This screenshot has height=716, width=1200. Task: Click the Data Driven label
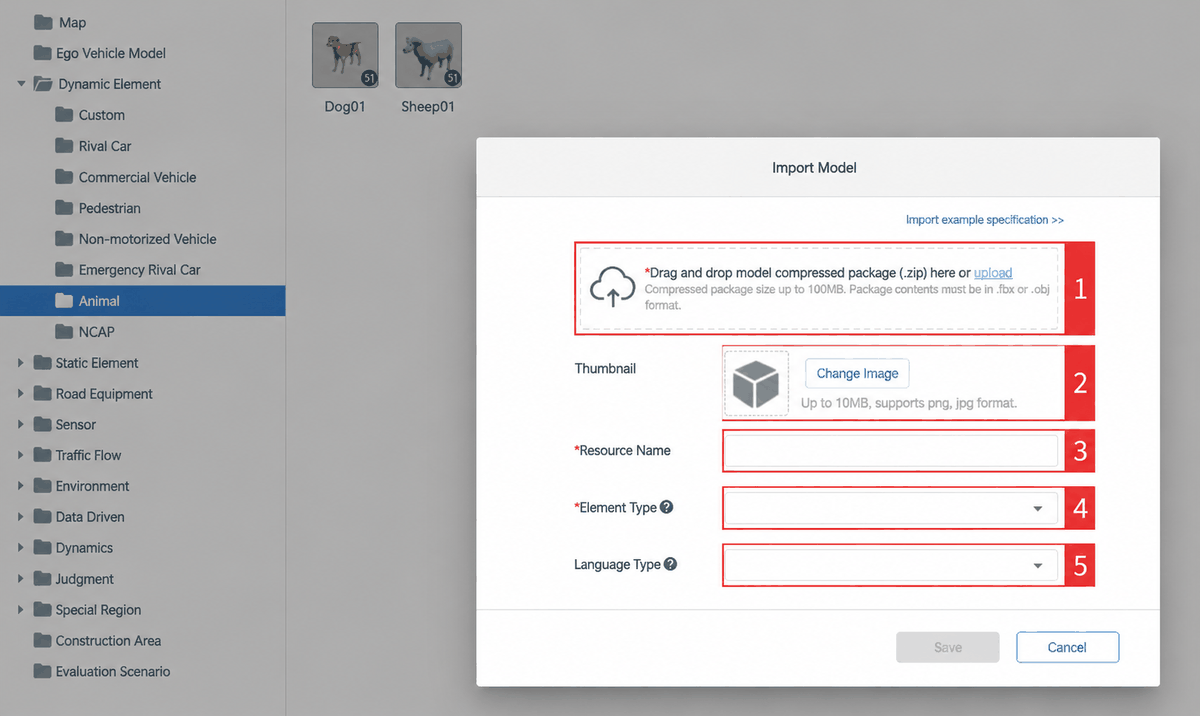pos(90,517)
